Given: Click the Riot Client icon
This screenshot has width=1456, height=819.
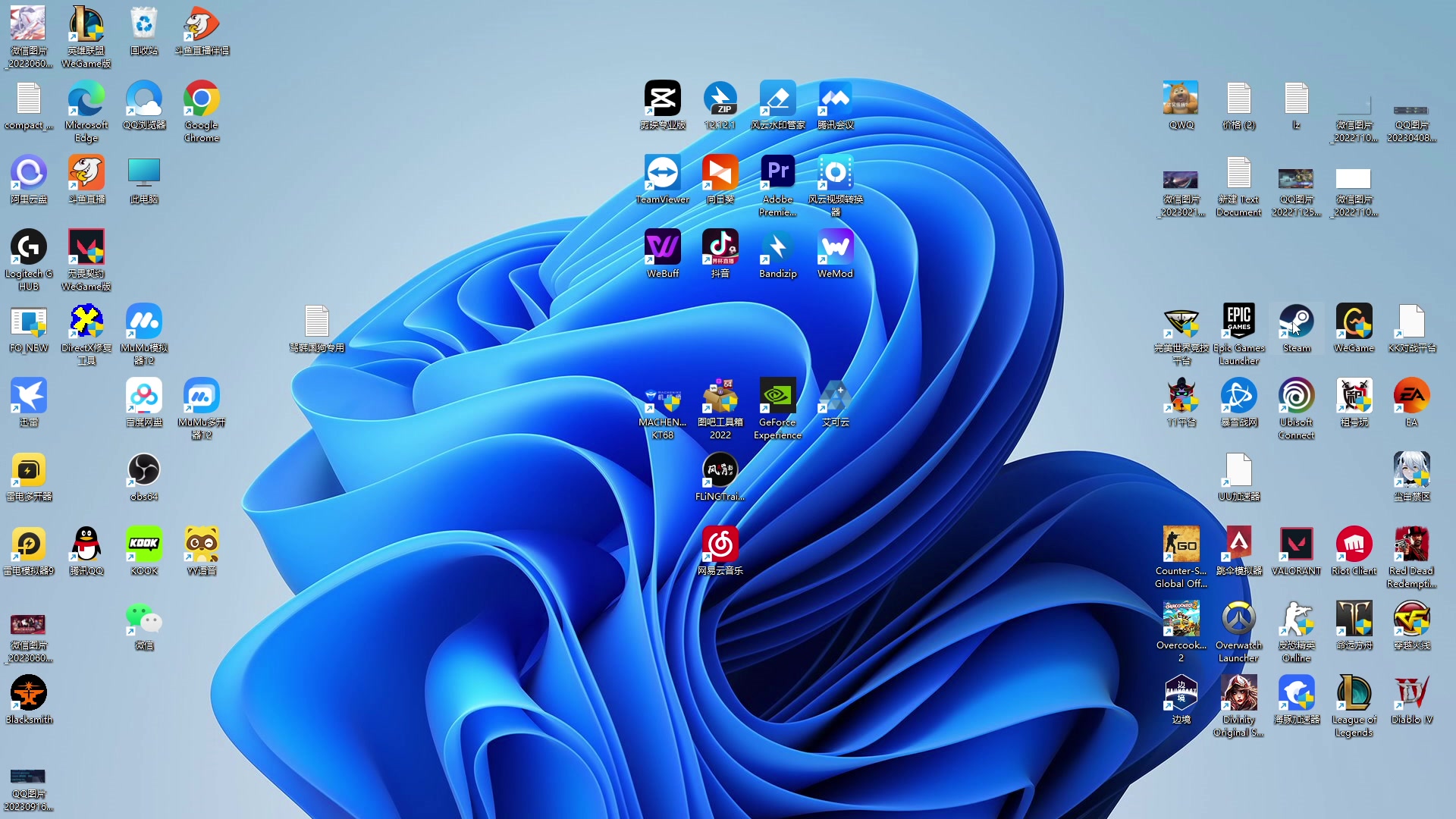Looking at the screenshot, I should tap(1354, 544).
